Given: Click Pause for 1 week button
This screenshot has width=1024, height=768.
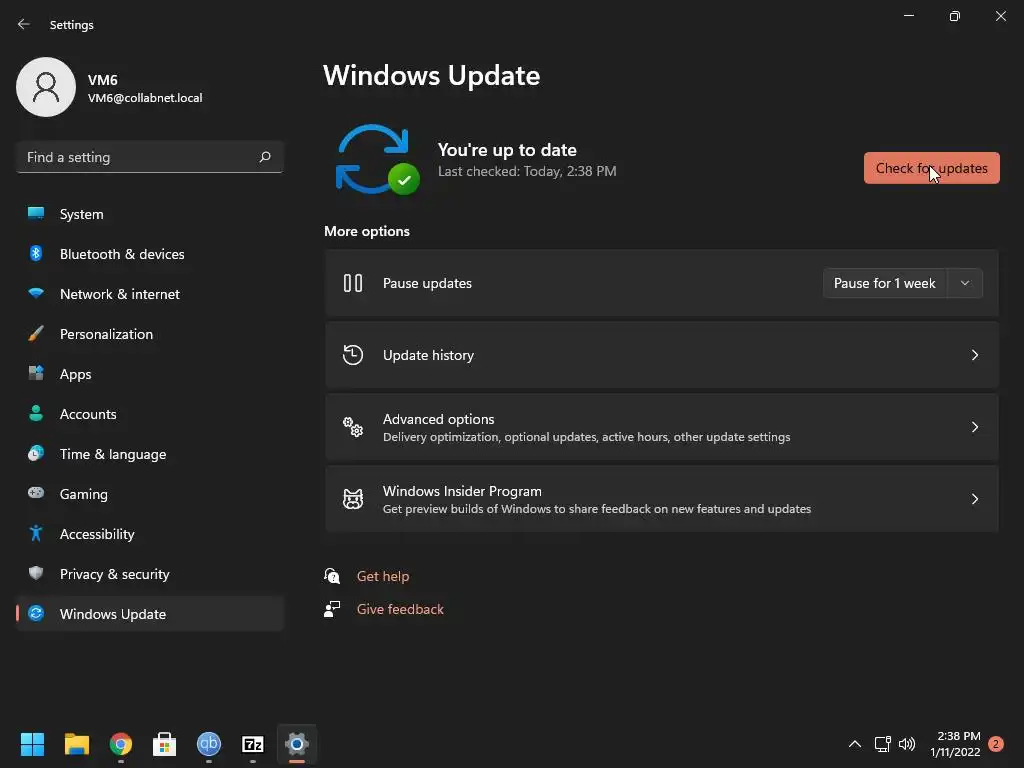Looking at the screenshot, I should pos(885,283).
